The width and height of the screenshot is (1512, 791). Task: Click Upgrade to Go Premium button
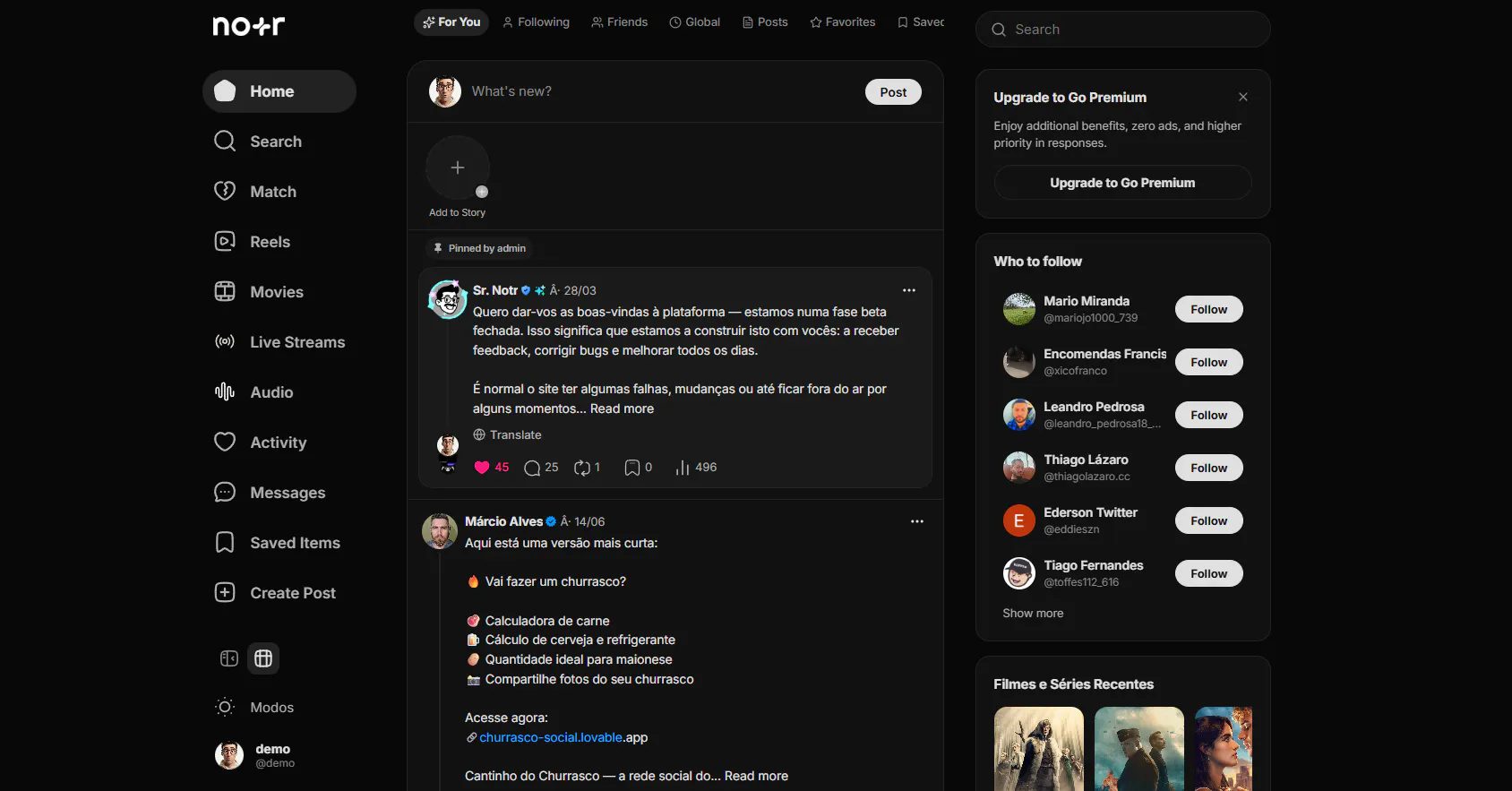pos(1123,183)
